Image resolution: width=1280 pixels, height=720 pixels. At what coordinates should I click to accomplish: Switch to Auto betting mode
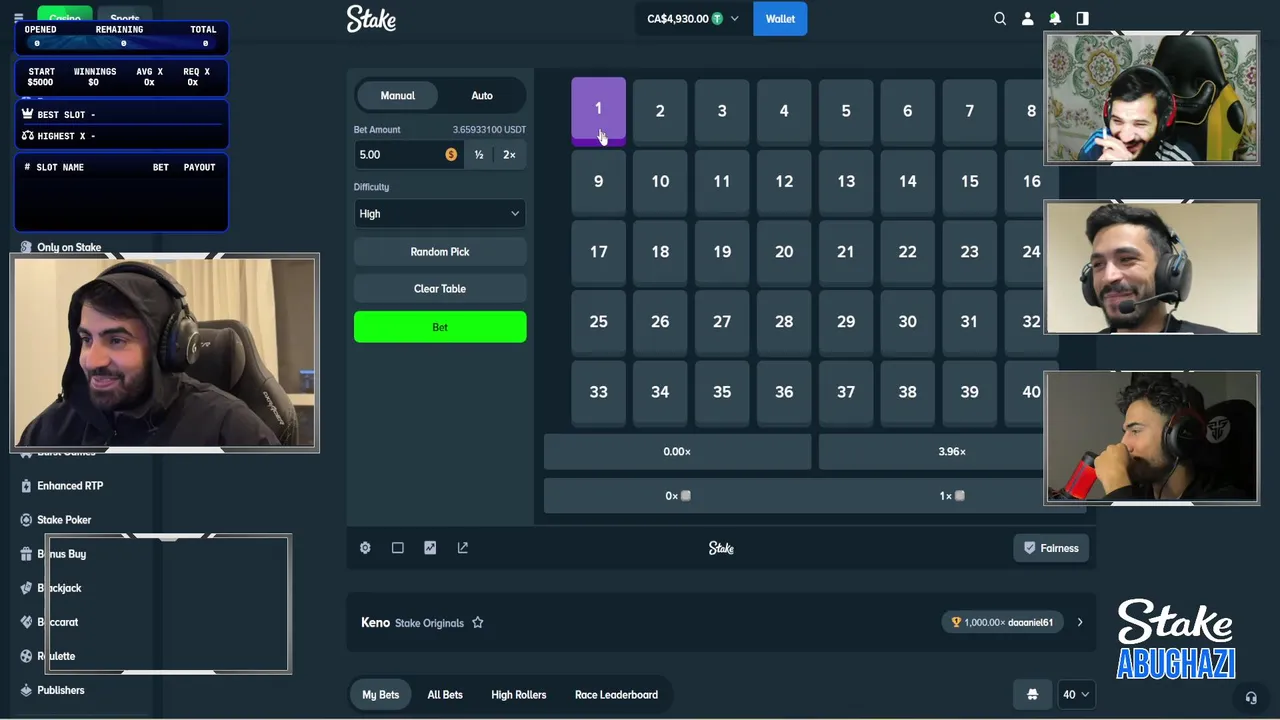click(482, 96)
